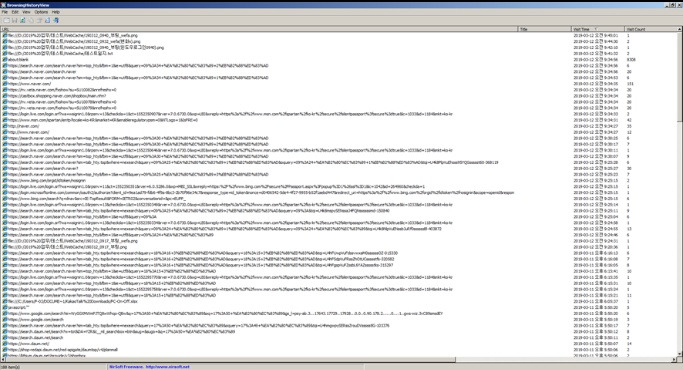This screenshot has width=683, height=370.
Task: Open the File menu
Action: (4, 12)
